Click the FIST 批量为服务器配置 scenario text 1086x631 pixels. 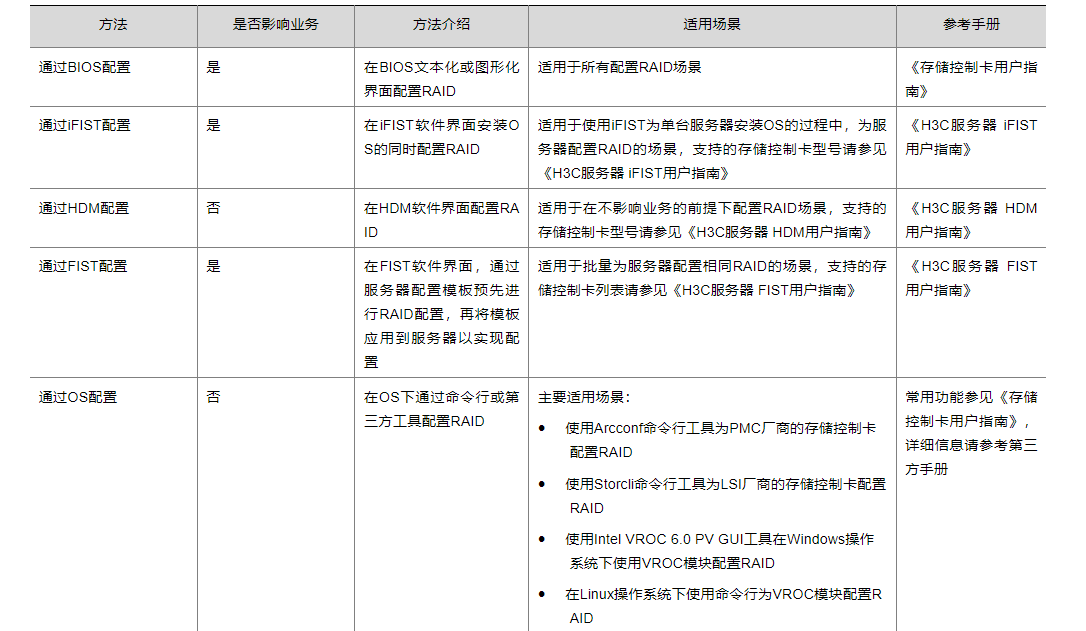click(x=712, y=278)
